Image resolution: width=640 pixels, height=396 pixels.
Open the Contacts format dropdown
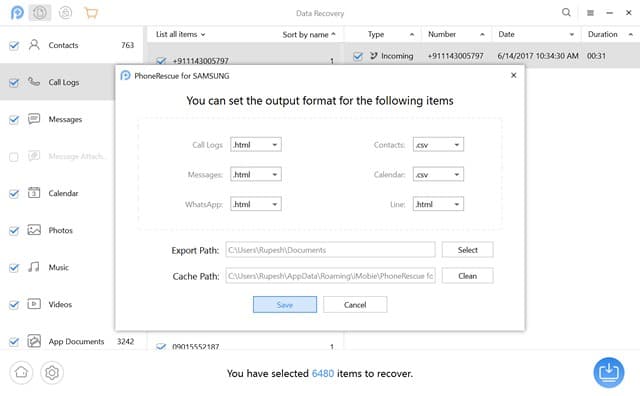[438, 145]
